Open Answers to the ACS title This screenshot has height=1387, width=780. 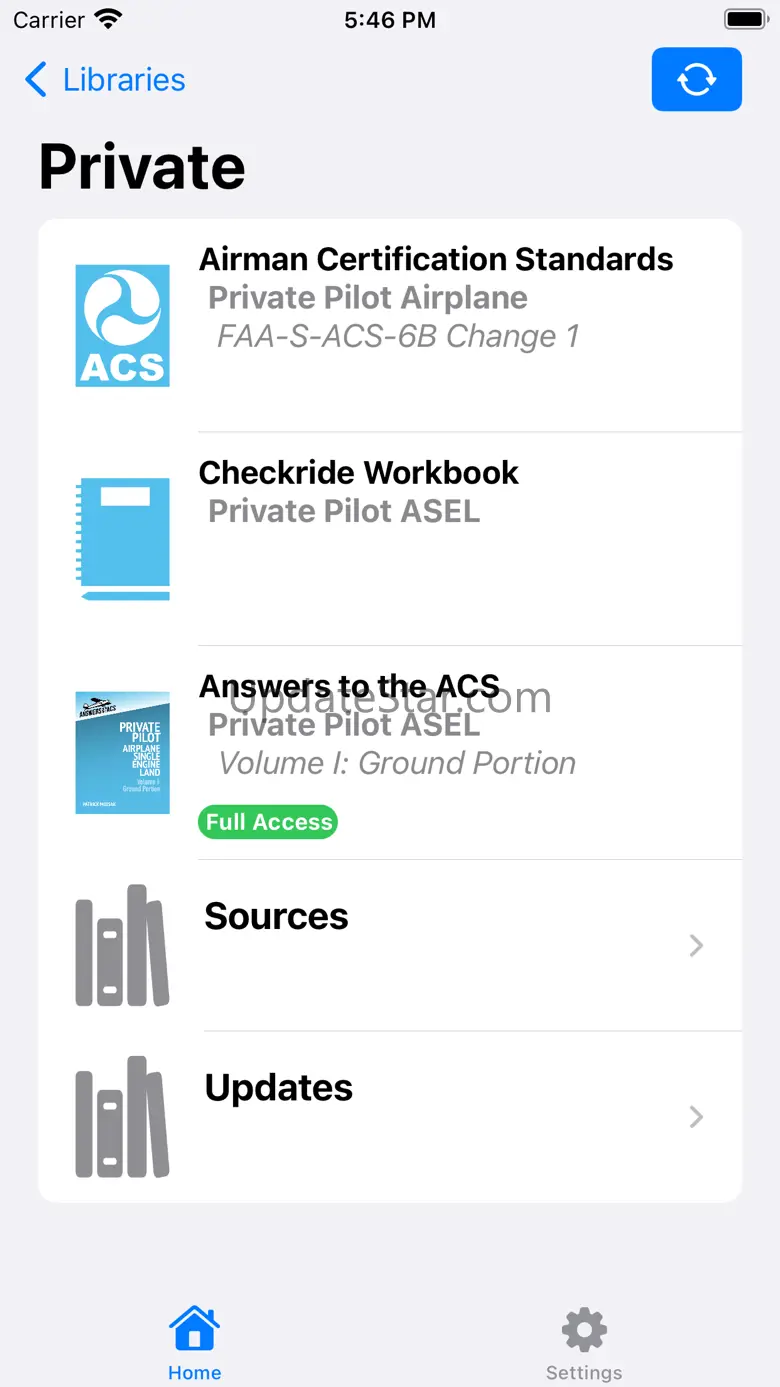point(349,686)
